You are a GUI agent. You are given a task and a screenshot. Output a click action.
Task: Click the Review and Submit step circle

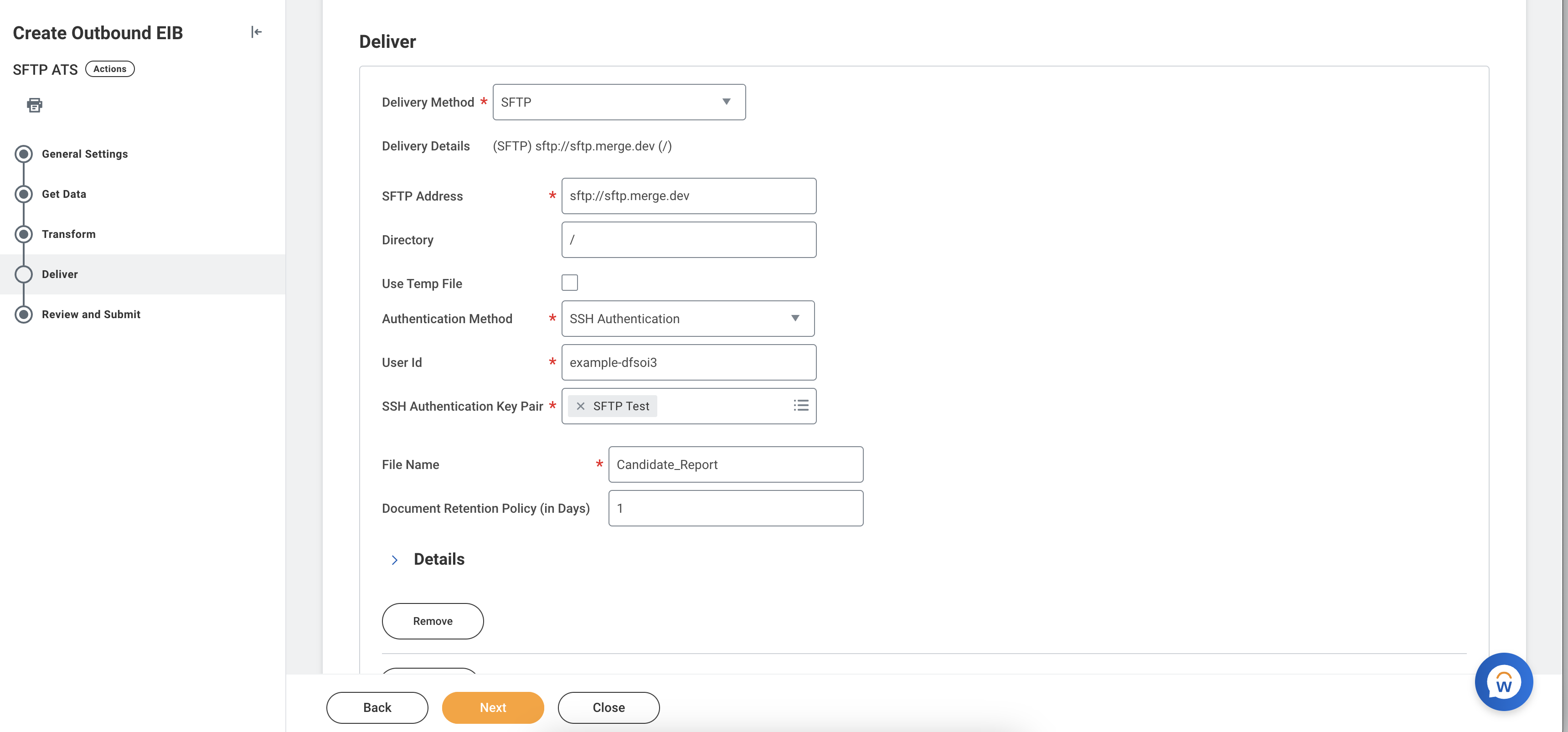[x=24, y=314]
